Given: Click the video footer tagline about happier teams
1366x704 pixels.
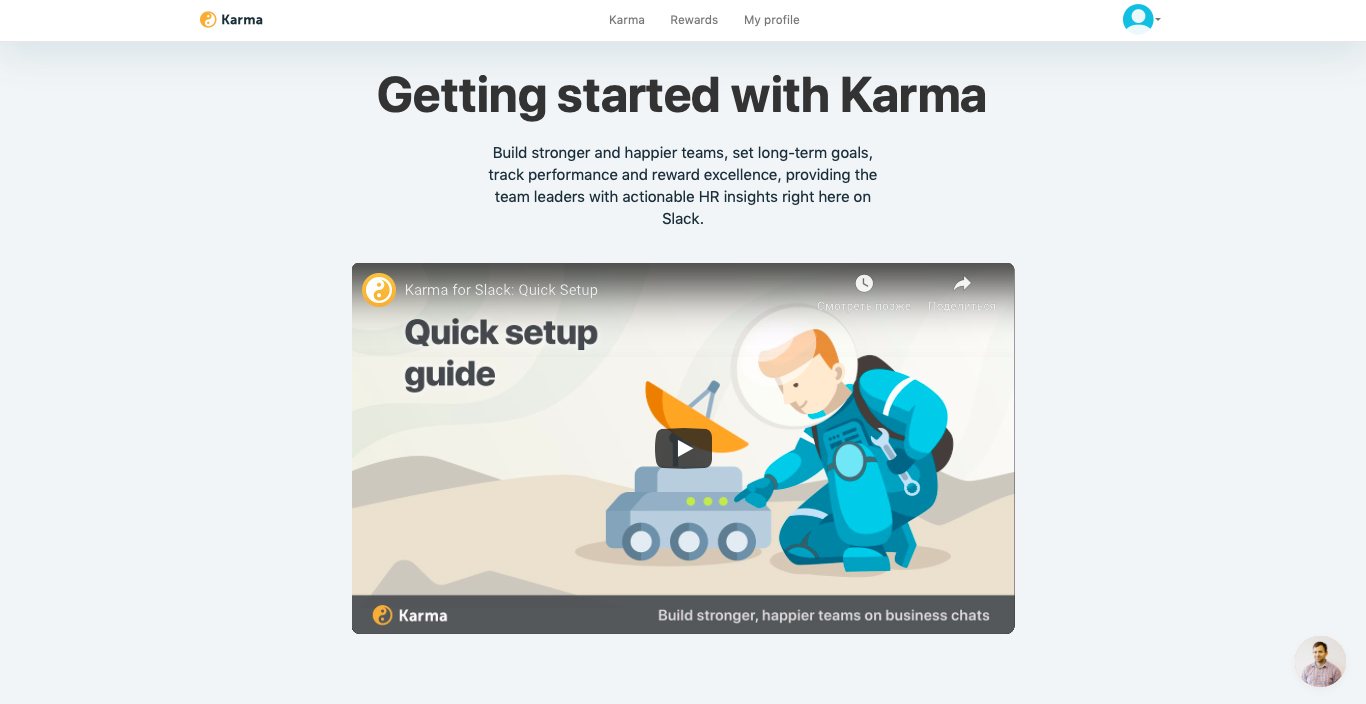Looking at the screenshot, I should [x=824, y=615].
